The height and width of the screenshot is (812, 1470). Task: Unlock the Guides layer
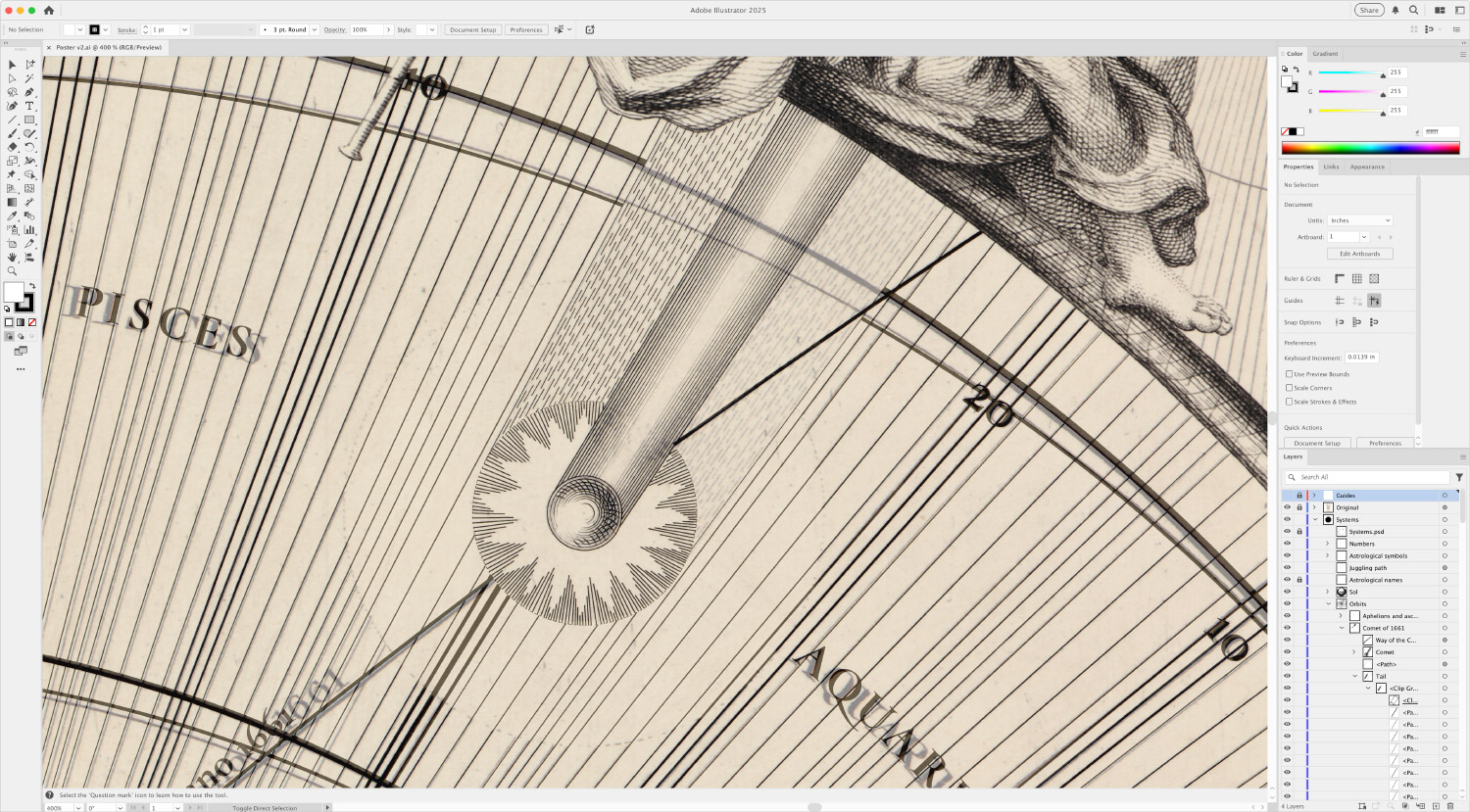pyautogui.click(x=1299, y=496)
